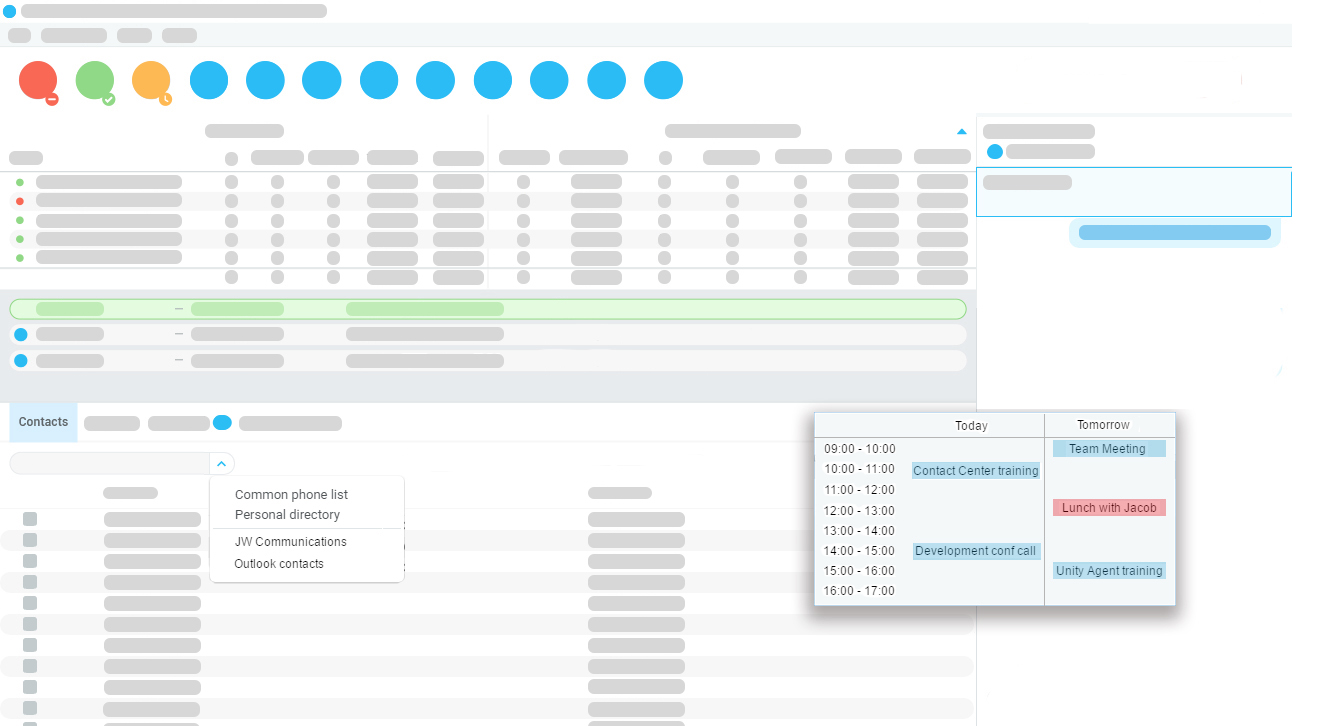Click the red status dot in agent list
This screenshot has height=726, width=1320.
pos(20,201)
